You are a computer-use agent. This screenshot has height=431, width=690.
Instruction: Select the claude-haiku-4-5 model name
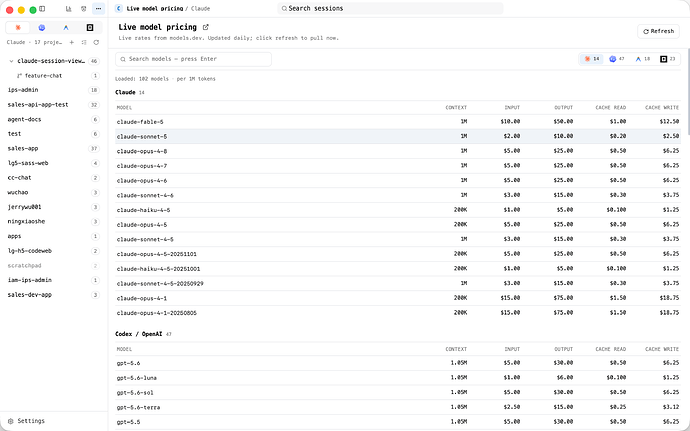[143, 210]
